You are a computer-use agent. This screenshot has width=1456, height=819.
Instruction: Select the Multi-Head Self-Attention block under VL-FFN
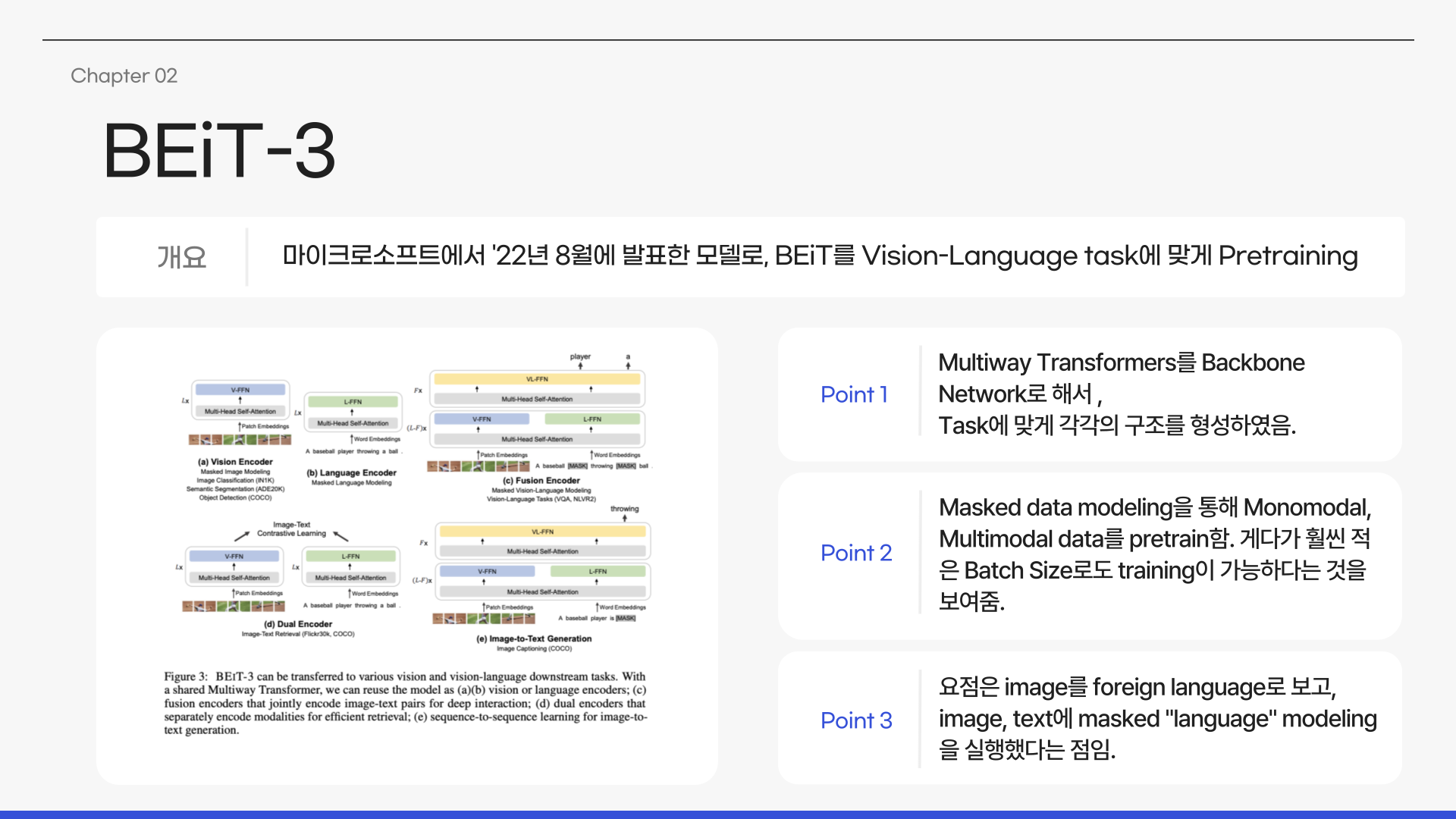(537, 400)
